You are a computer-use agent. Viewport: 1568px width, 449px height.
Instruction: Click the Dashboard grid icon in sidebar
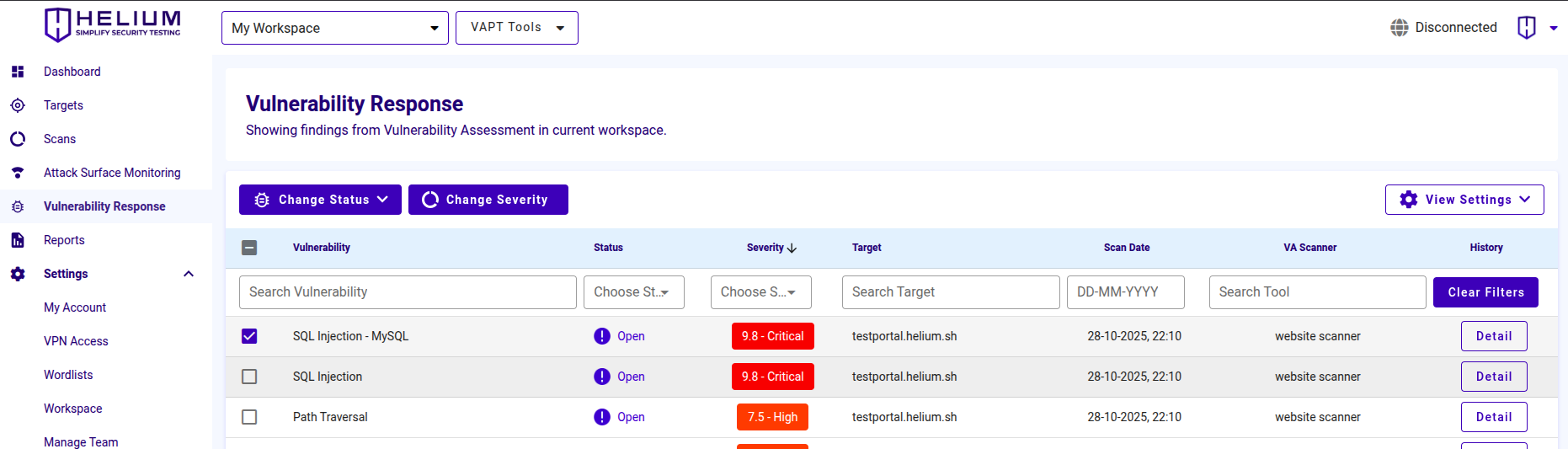tap(18, 72)
